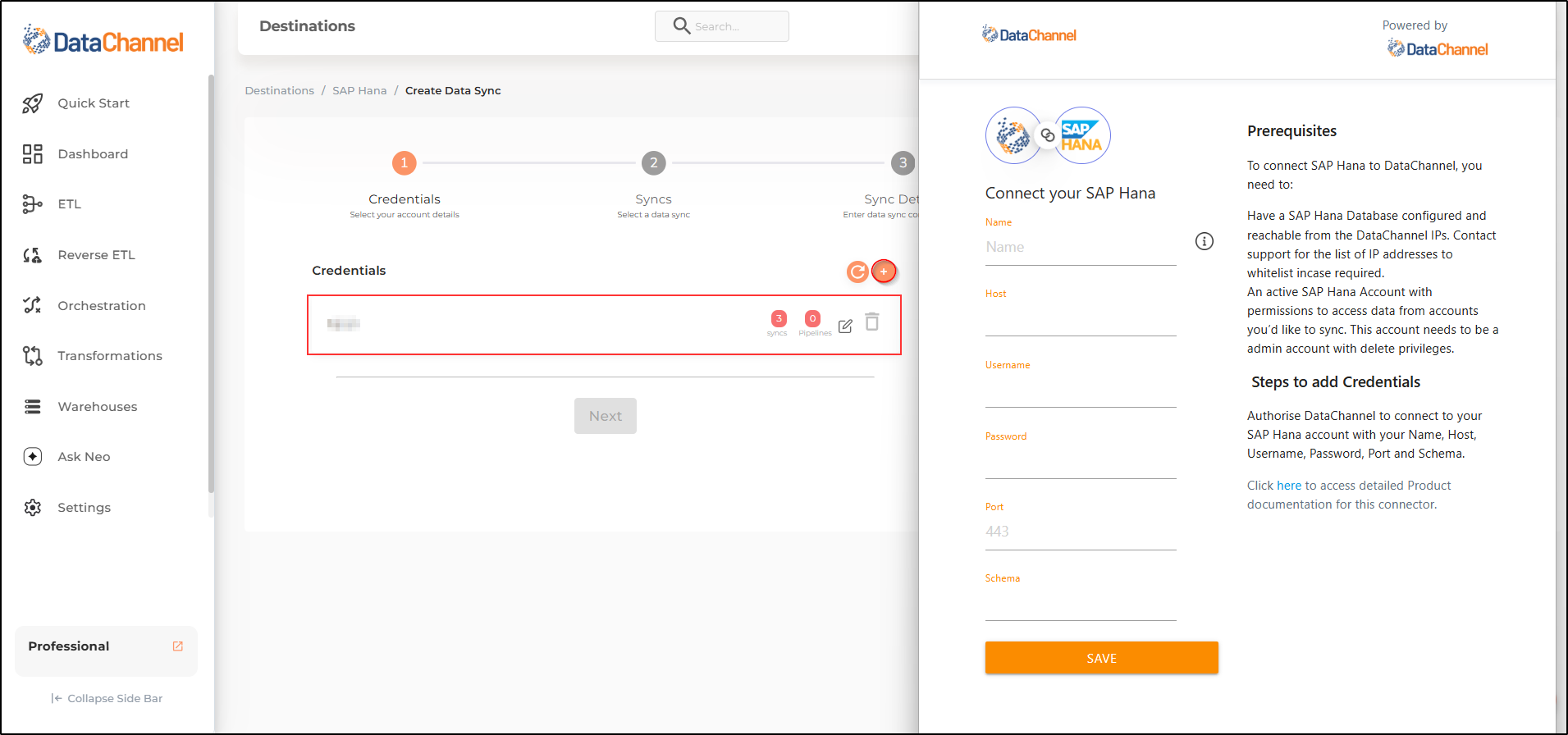Select Transformations in the sidebar
The width and height of the screenshot is (1568, 735).
[110, 356]
